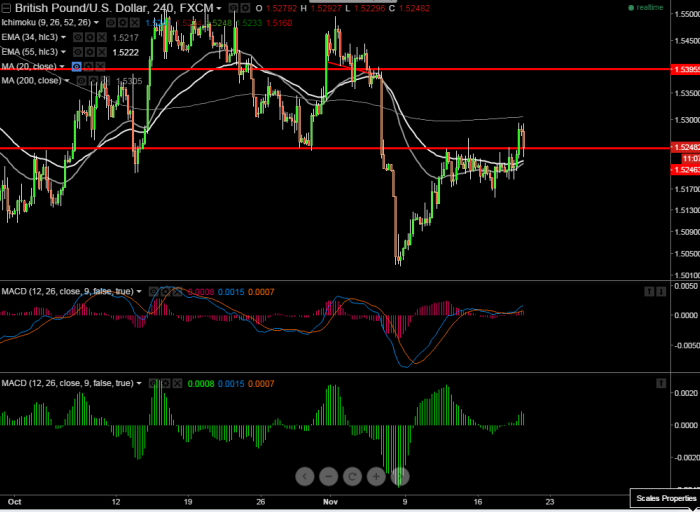The height and width of the screenshot is (512, 700).
Task: Toggle visibility of main GBP/USD series
Action: [x=233, y=8]
